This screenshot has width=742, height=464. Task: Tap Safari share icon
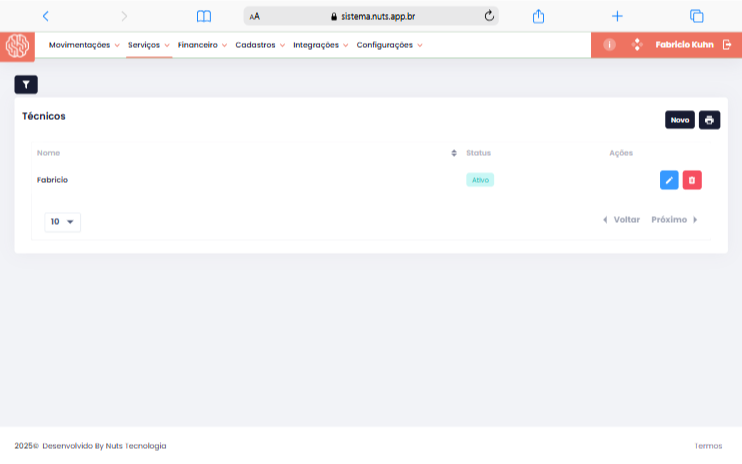538,16
